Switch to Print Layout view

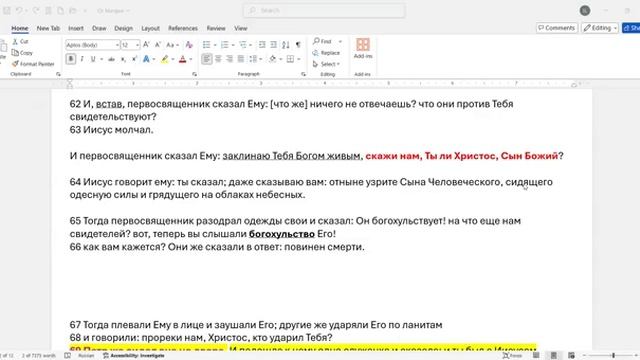[x=553, y=356]
